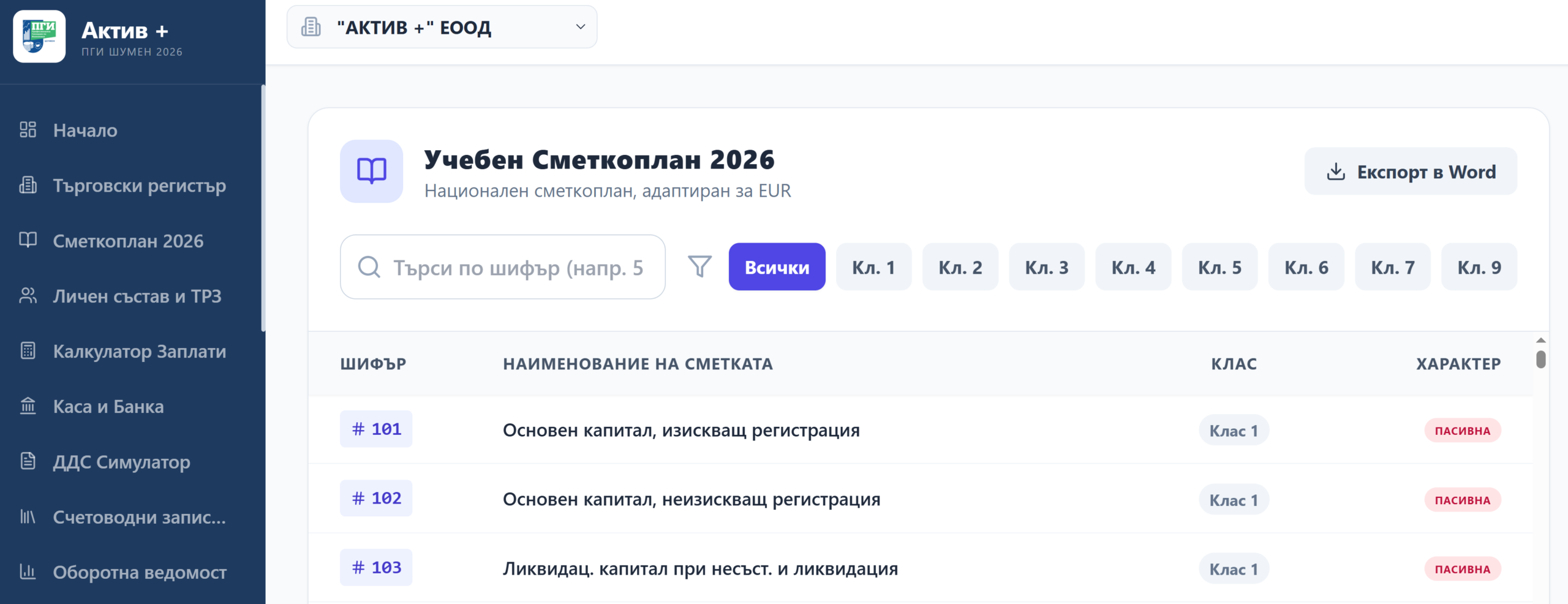This screenshot has width=1568, height=604.
Task: Filter accounts by Кл. 3
Action: (x=1046, y=267)
